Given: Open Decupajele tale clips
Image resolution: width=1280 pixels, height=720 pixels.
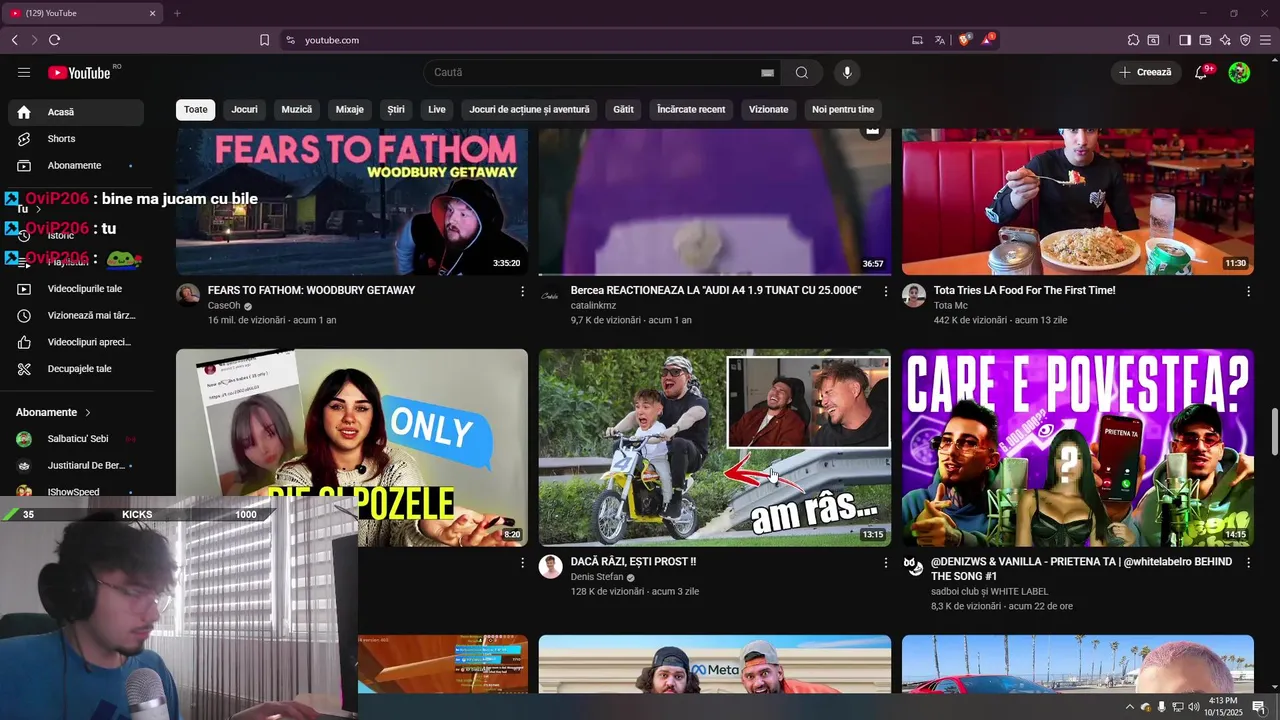Looking at the screenshot, I should 76,369.
